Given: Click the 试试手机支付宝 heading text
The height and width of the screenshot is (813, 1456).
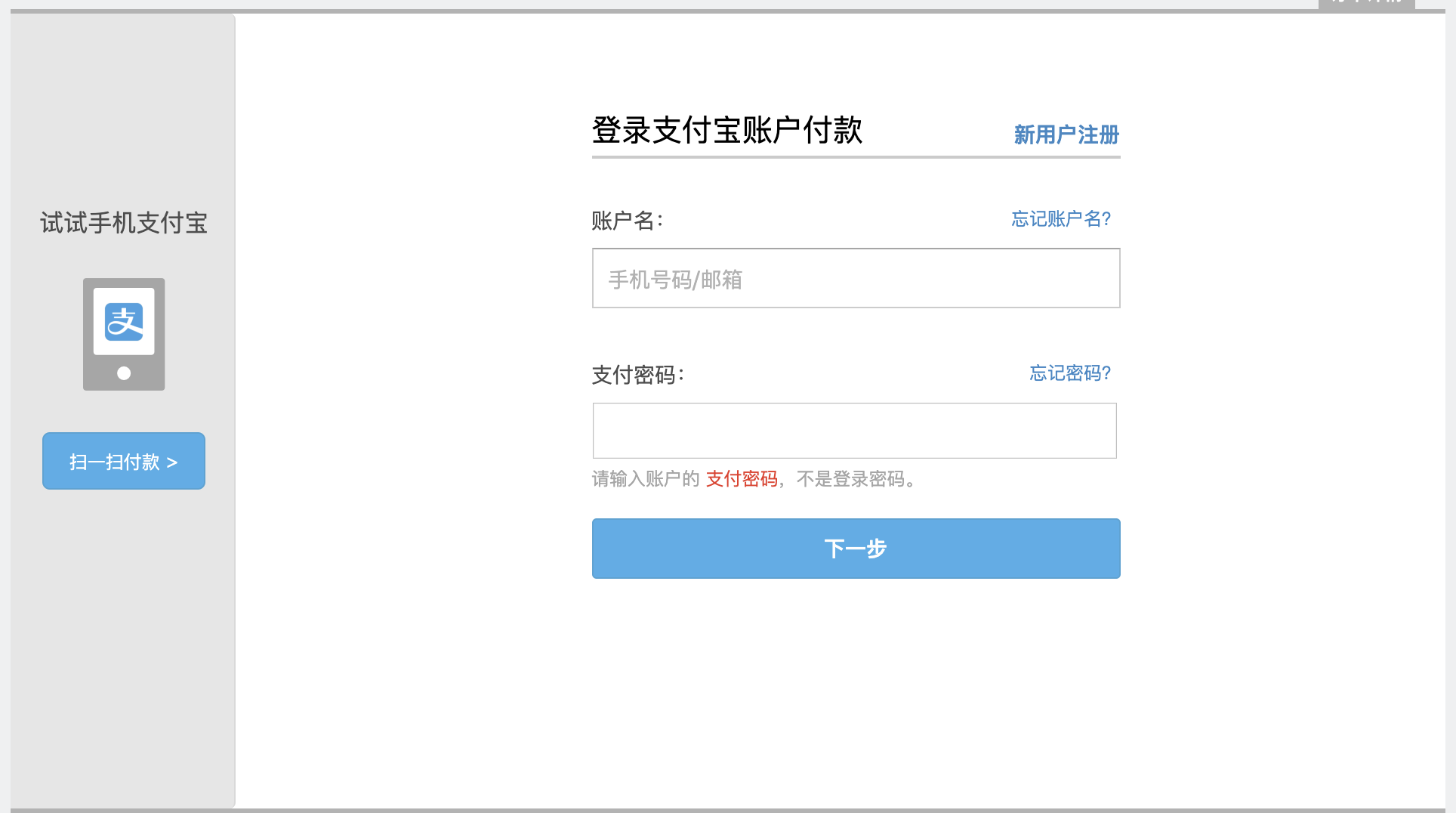Looking at the screenshot, I should pyautogui.click(x=124, y=223).
